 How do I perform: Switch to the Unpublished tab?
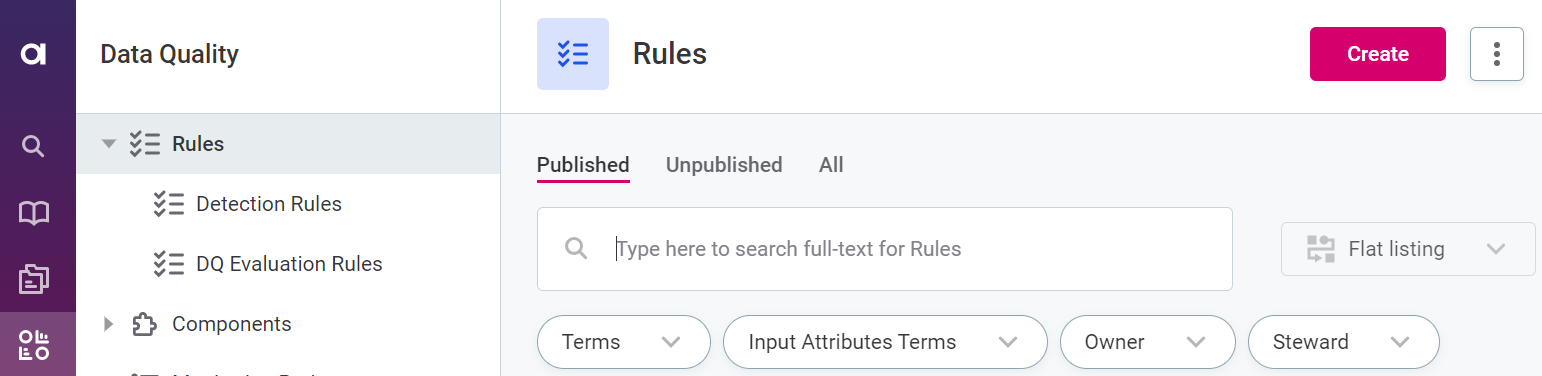pyautogui.click(x=724, y=165)
